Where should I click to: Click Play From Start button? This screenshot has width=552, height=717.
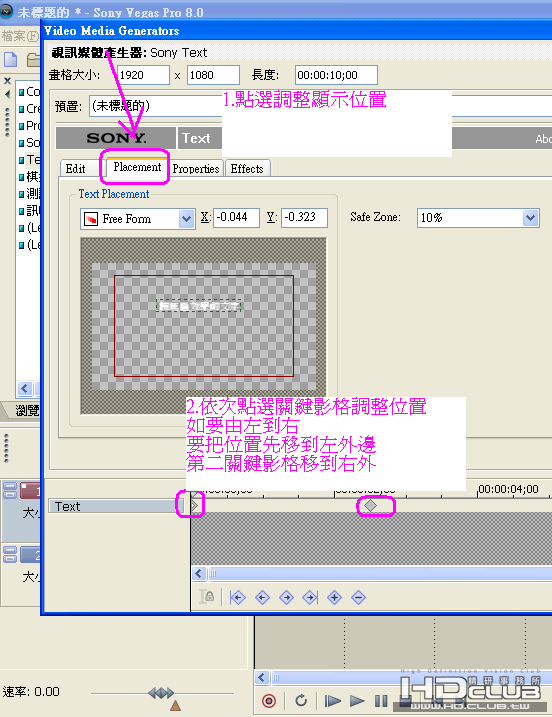[332, 701]
